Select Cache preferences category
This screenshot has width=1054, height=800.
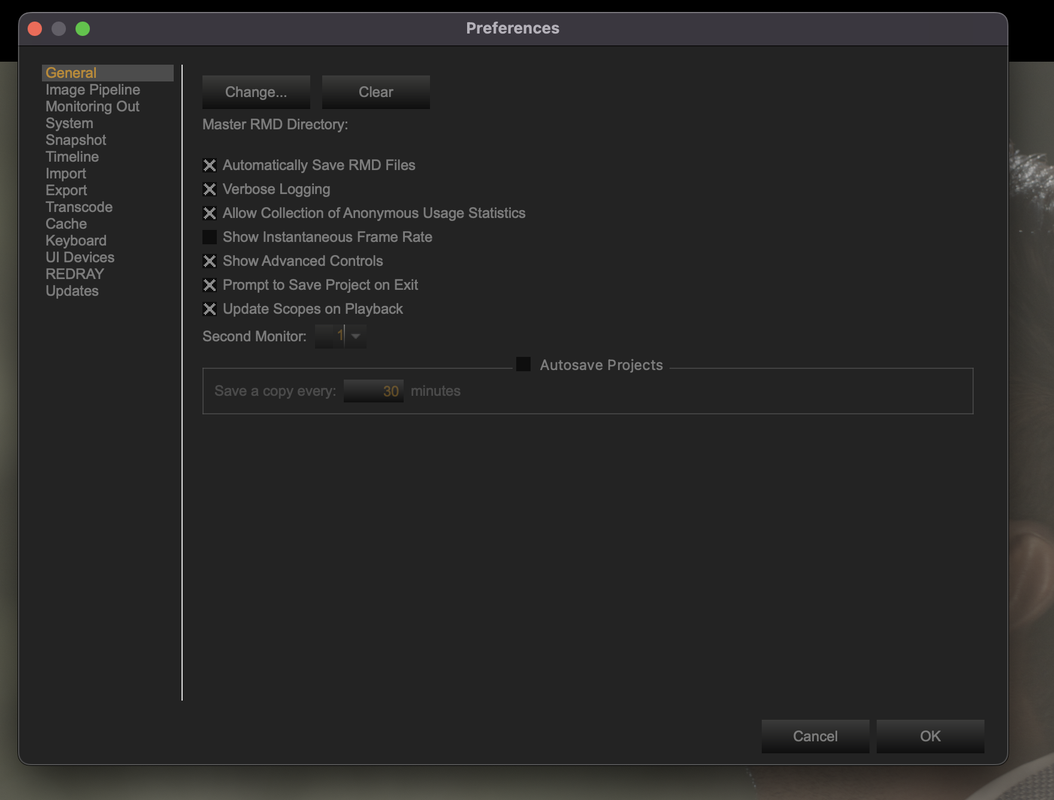coord(66,224)
